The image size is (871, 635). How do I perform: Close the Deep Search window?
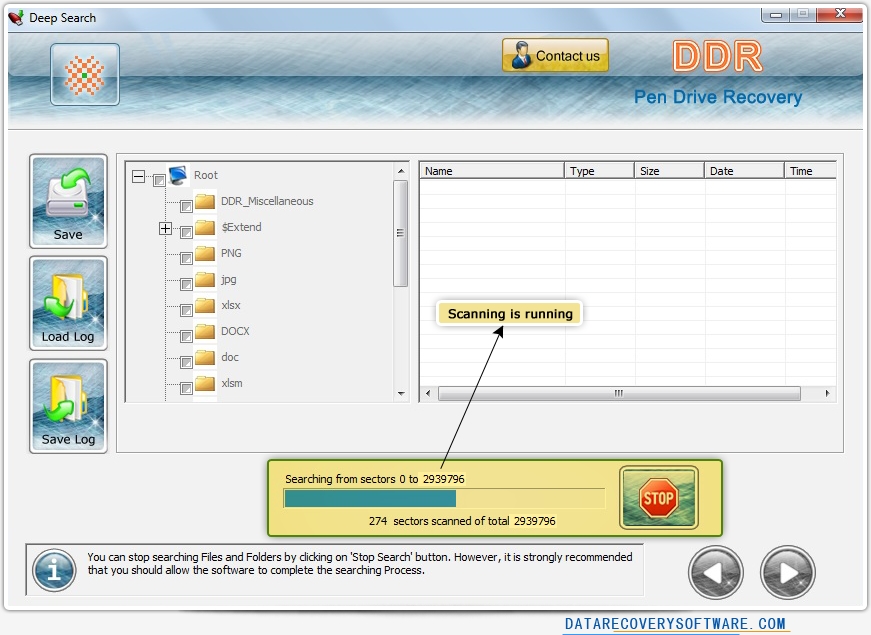coord(840,14)
